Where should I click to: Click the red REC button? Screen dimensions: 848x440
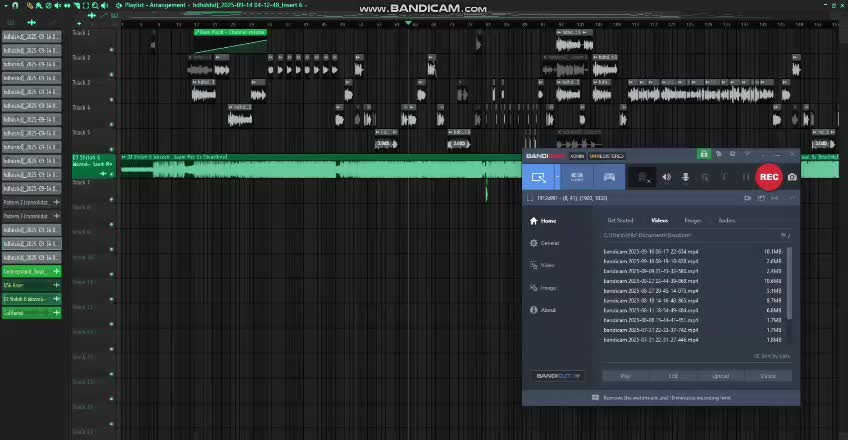tap(768, 177)
